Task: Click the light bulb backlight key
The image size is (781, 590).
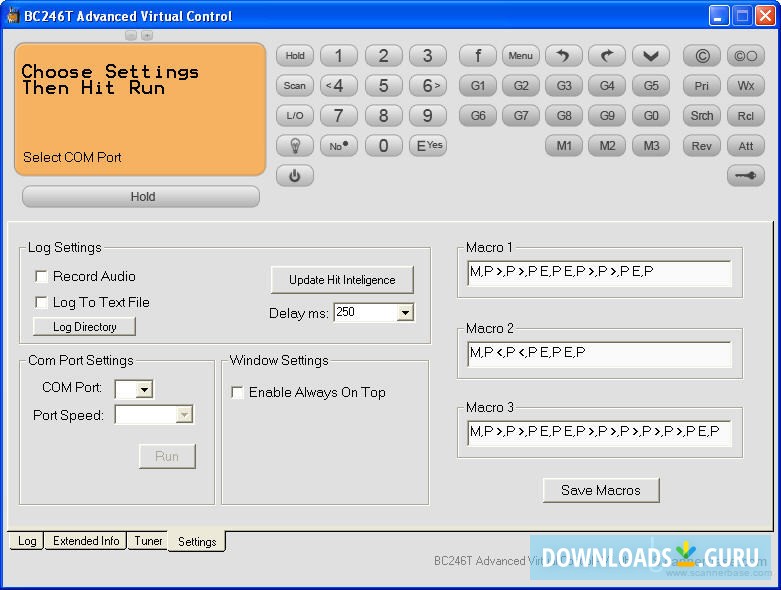Action: 295,146
